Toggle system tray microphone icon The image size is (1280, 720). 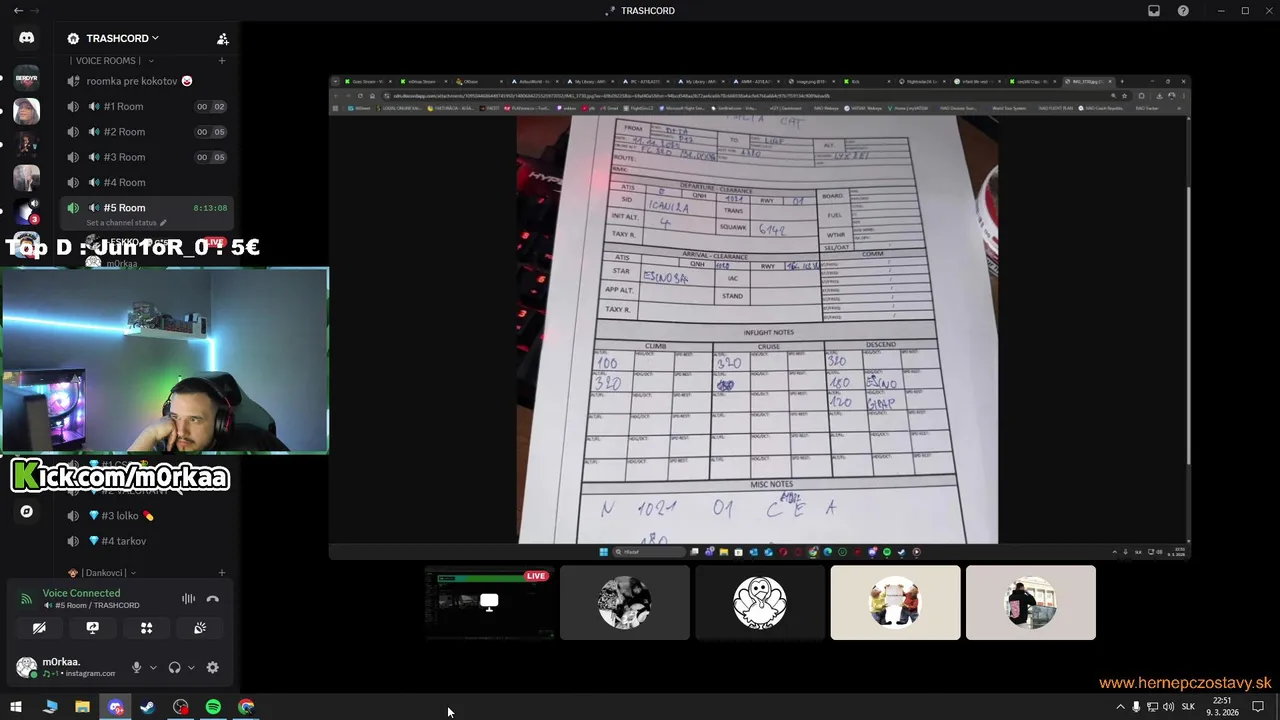(x=1136, y=707)
